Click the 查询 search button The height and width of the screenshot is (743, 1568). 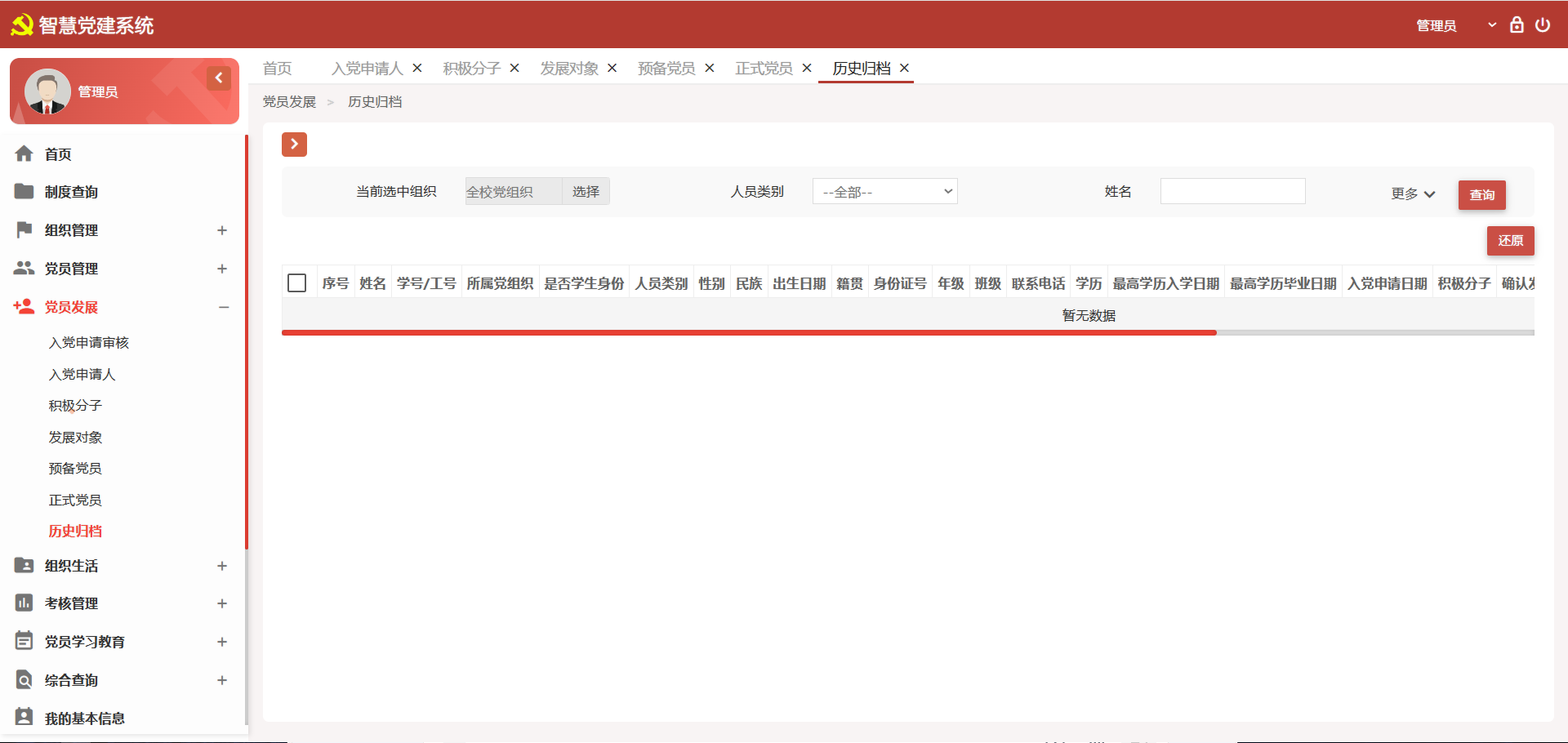pyautogui.click(x=1481, y=194)
